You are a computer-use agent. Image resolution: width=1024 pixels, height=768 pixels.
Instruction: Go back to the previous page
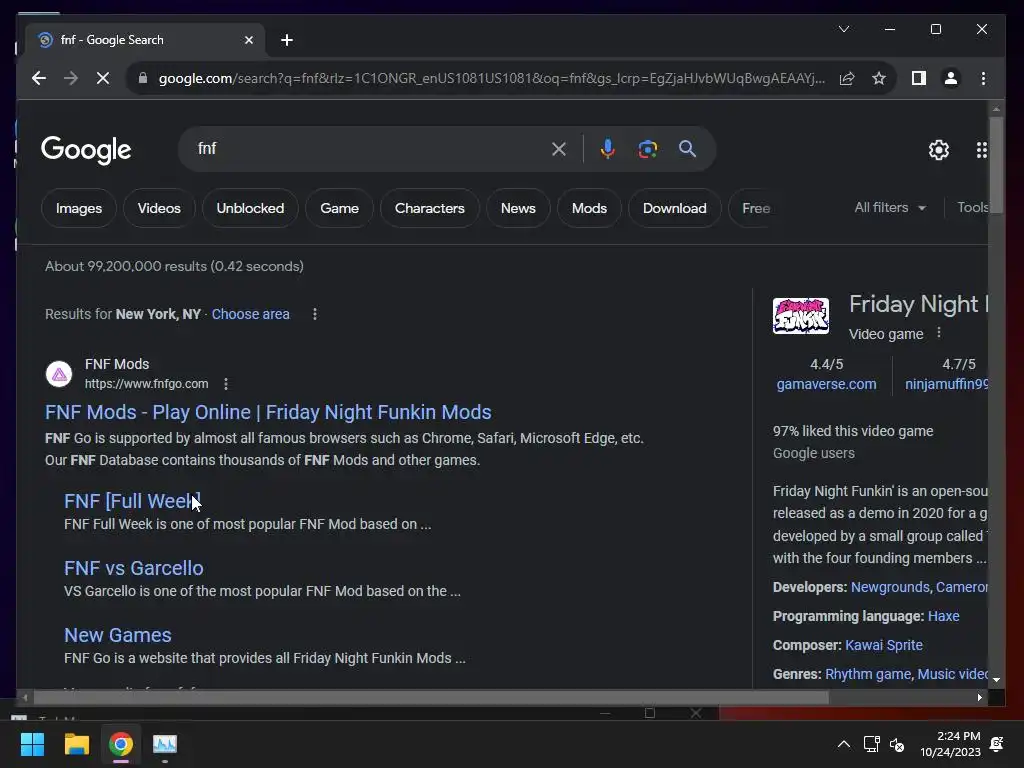coord(39,78)
